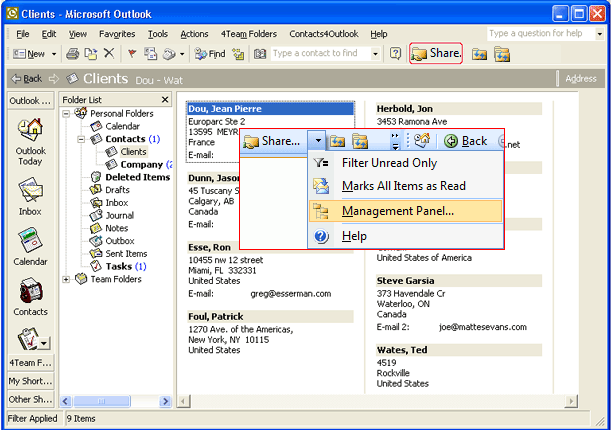611x430 pixels.
Task: Open the View menu
Action: point(78,34)
